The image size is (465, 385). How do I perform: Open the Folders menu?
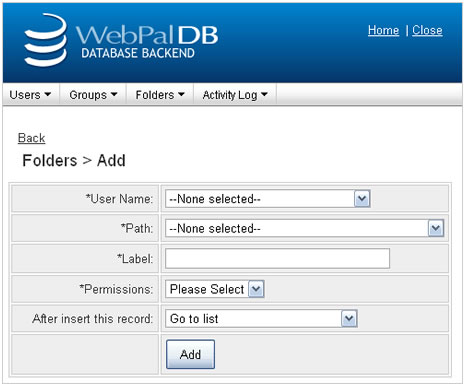click(160, 95)
